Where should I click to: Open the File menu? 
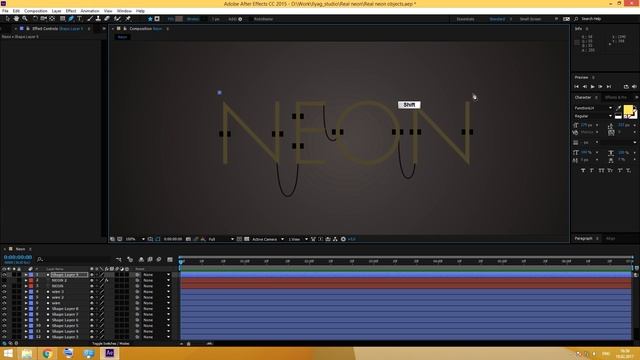(5, 11)
